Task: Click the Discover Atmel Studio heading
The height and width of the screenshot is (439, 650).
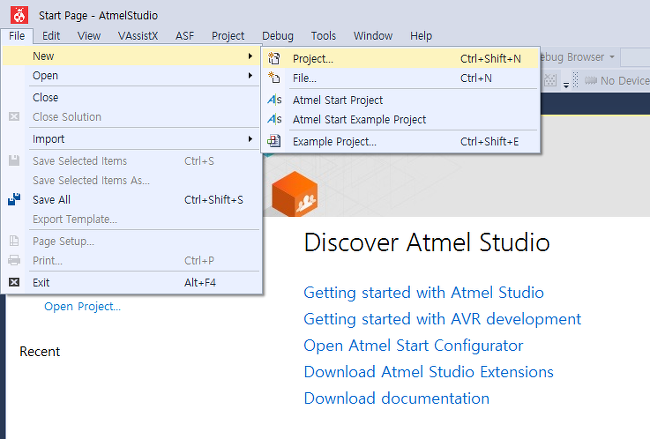Action: pos(427,243)
